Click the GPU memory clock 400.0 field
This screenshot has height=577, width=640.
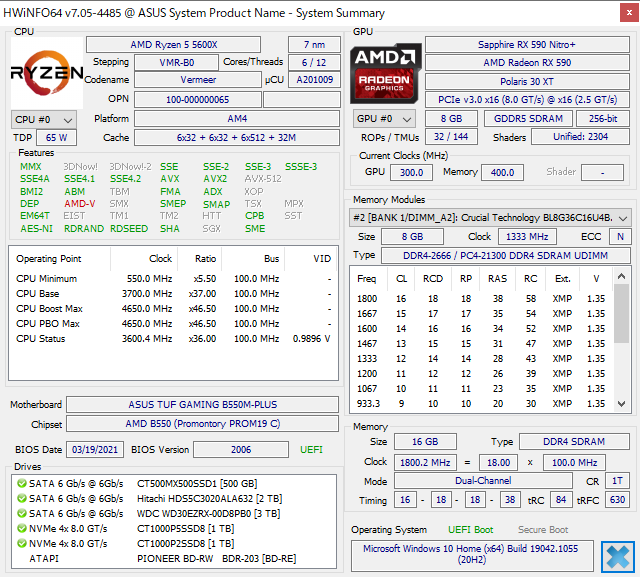coord(502,173)
